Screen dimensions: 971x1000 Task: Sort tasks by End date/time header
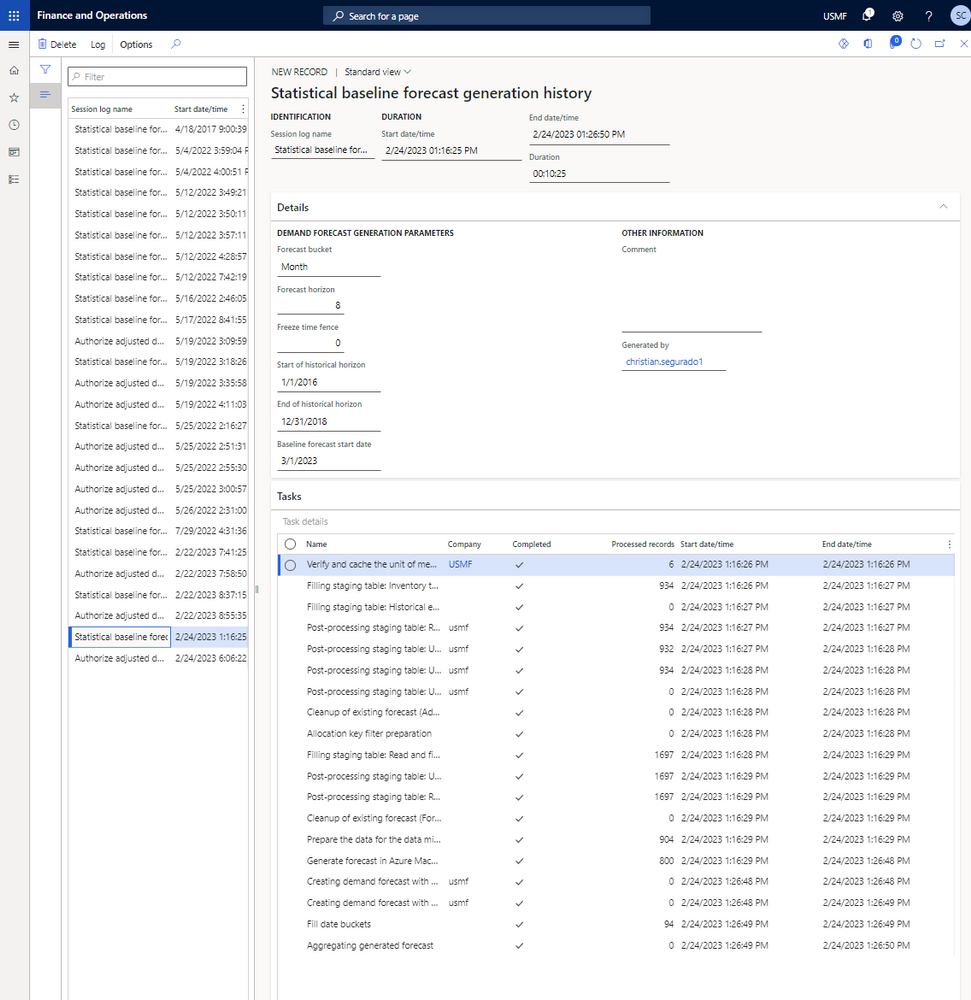click(846, 544)
